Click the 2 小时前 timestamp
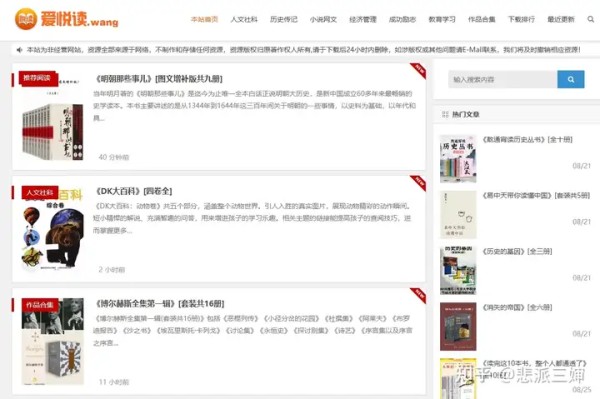Viewport: 600px width, 399px height. 111,269
